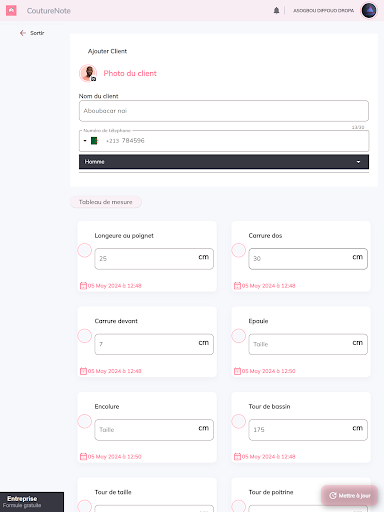Focus the Nom du client field
This screenshot has width=384, height=512.
pos(224,111)
